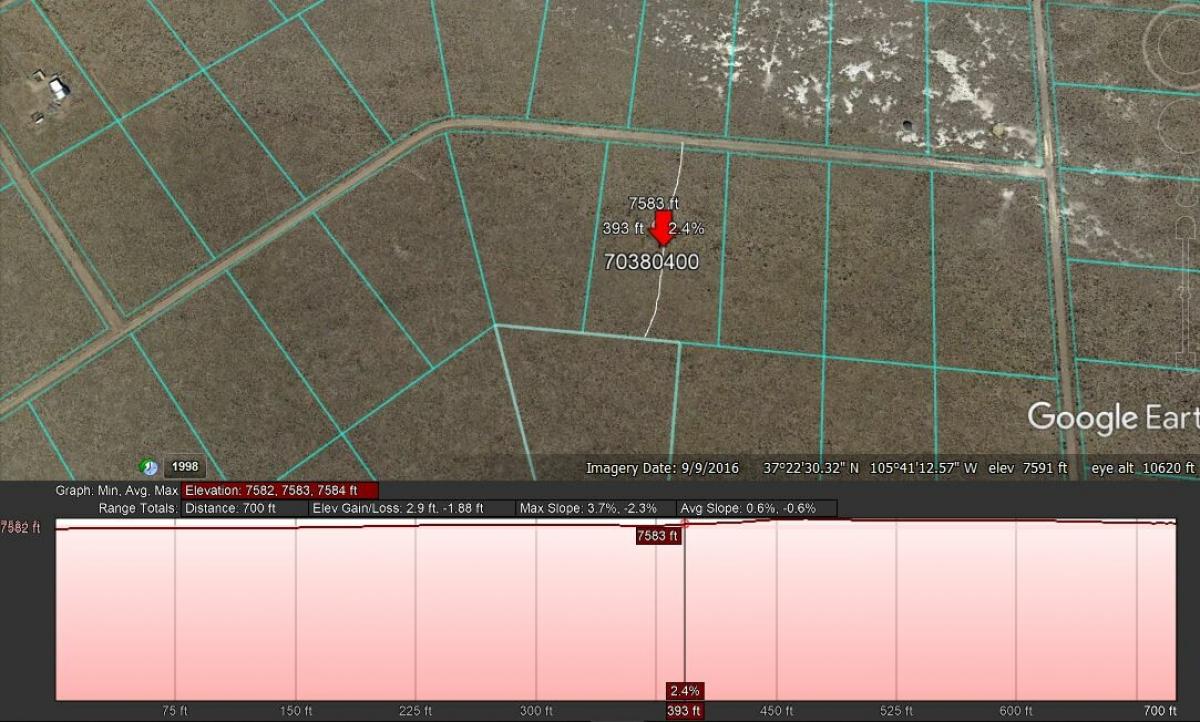
Task: Select the Max Slope range total
Action: pyautogui.click(x=596, y=508)
